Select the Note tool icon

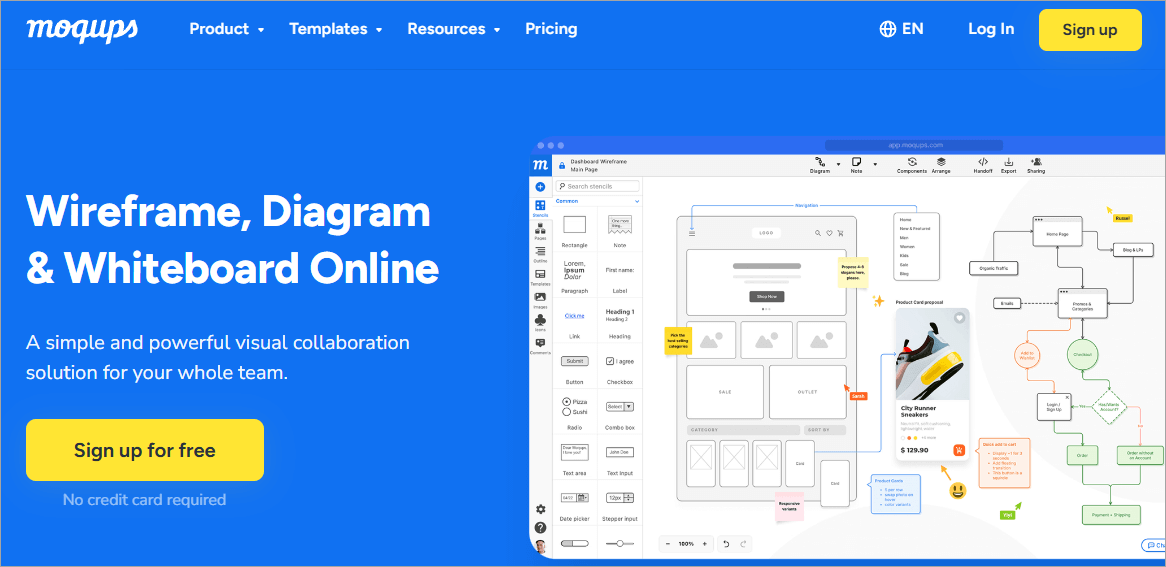point(856,162)
